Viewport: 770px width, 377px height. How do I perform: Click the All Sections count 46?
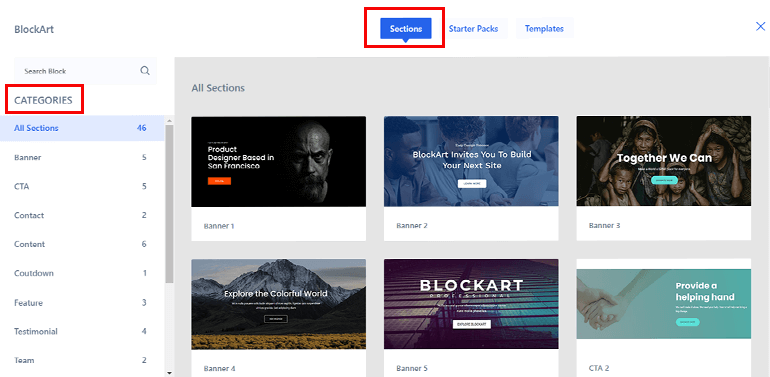[x=141, y=128]
